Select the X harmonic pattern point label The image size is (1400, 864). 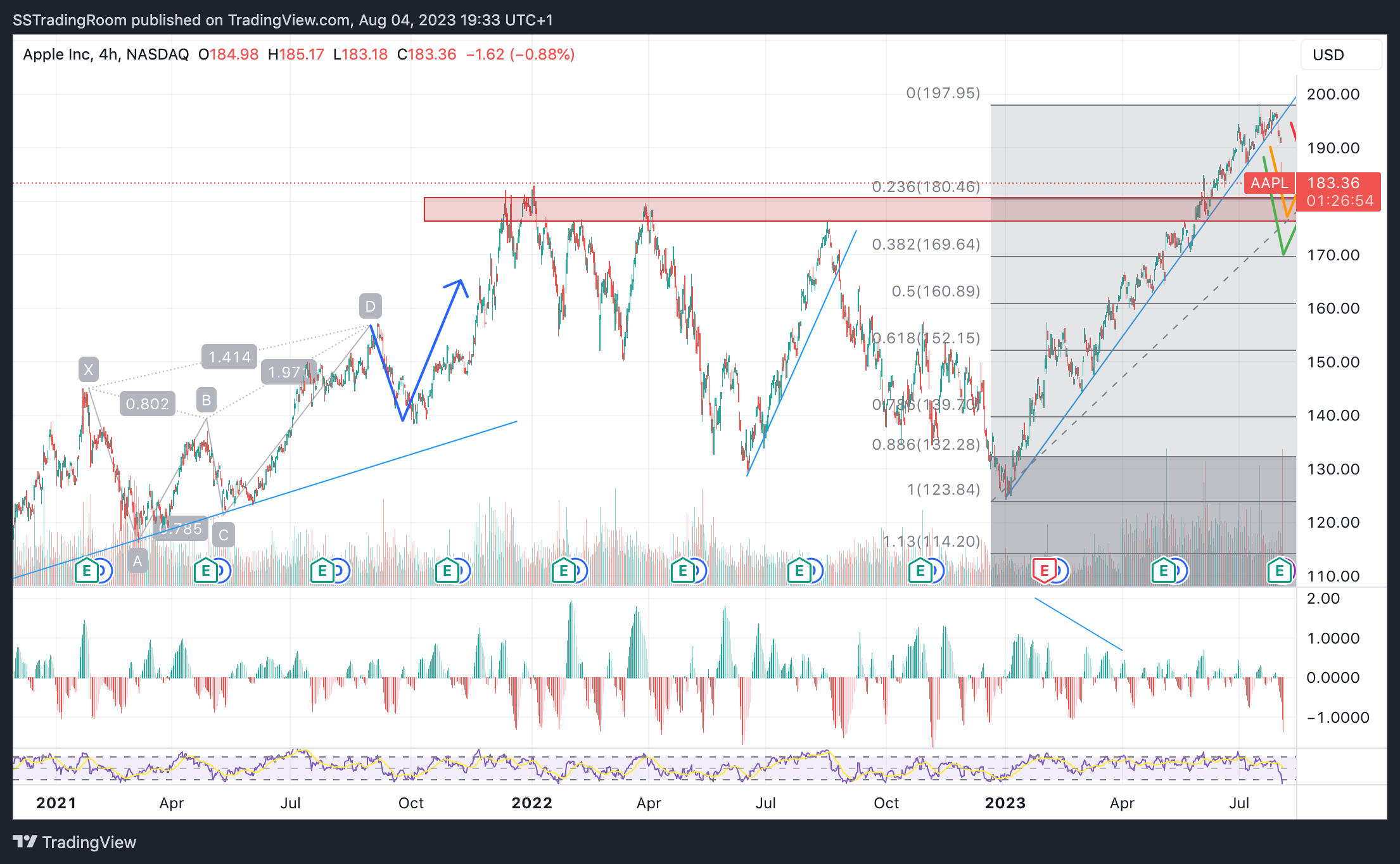(x=89, y=369)
